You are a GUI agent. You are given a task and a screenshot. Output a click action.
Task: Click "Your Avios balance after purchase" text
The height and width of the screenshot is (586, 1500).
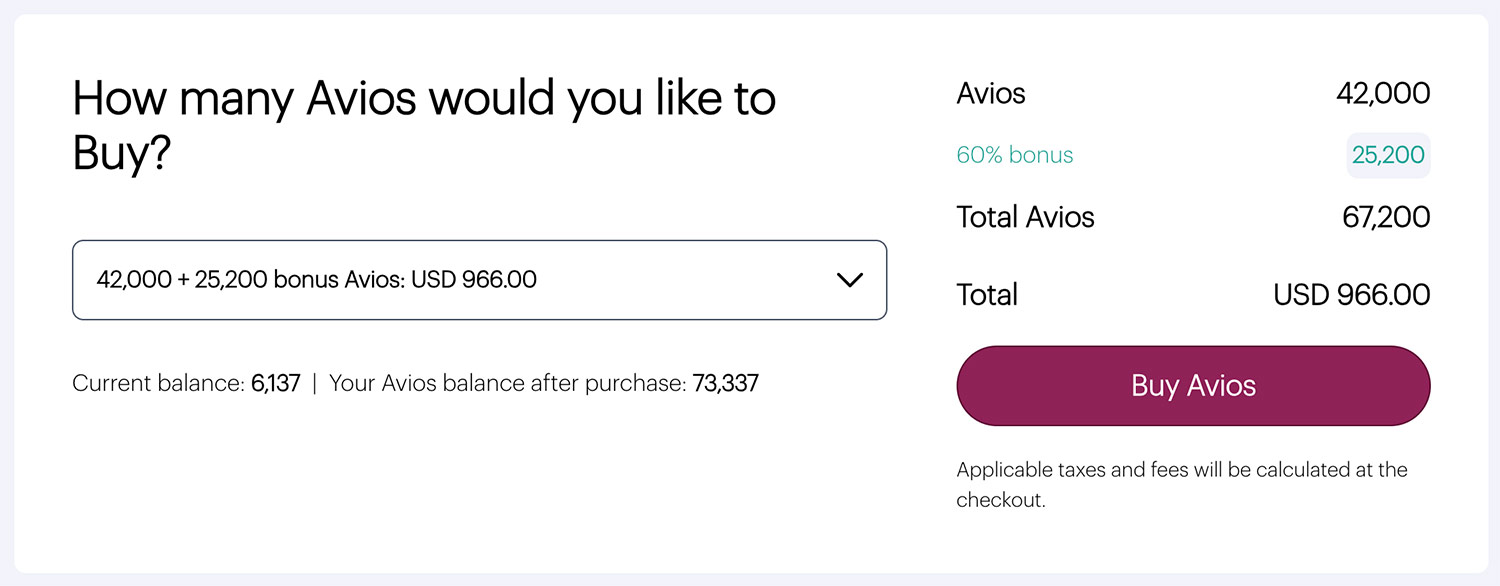[507, 383]
